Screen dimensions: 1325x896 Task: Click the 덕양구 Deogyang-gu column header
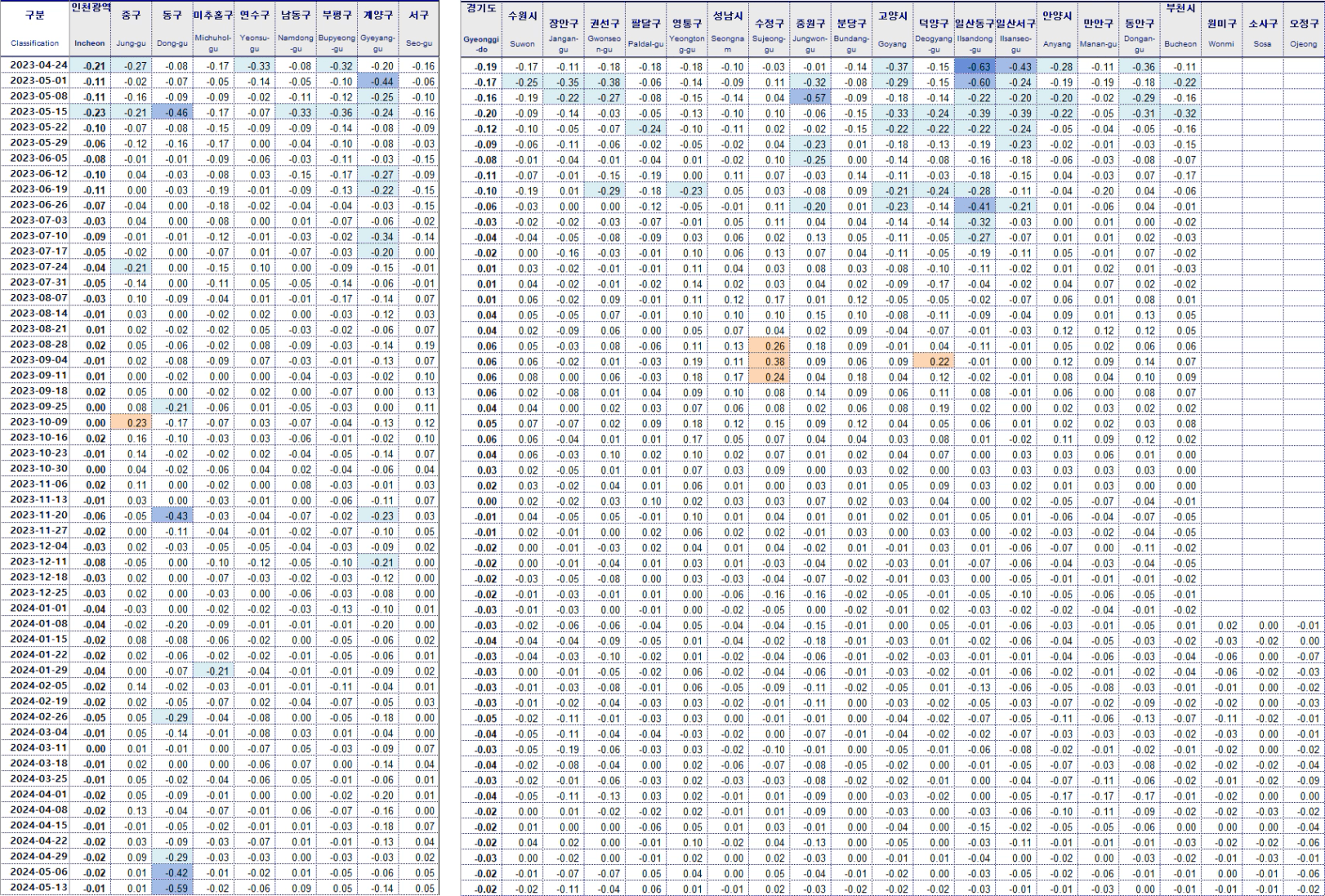click(934, 29)
